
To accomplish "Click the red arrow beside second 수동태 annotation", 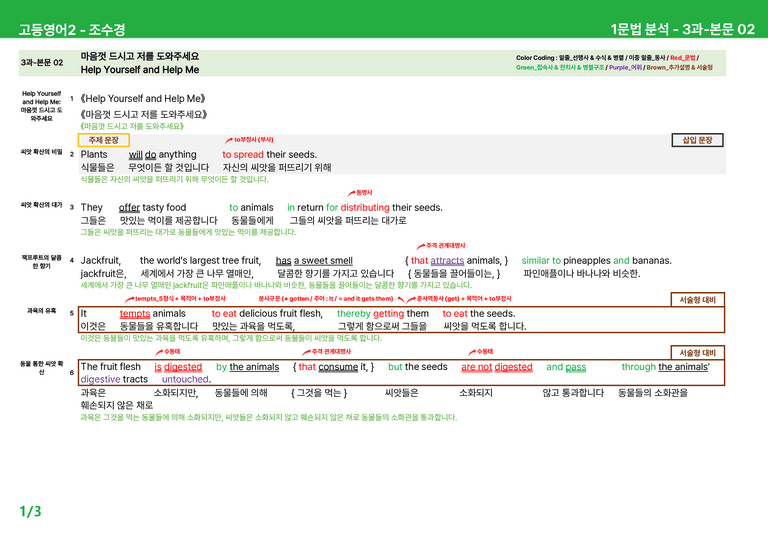I will tap(472, 352).
